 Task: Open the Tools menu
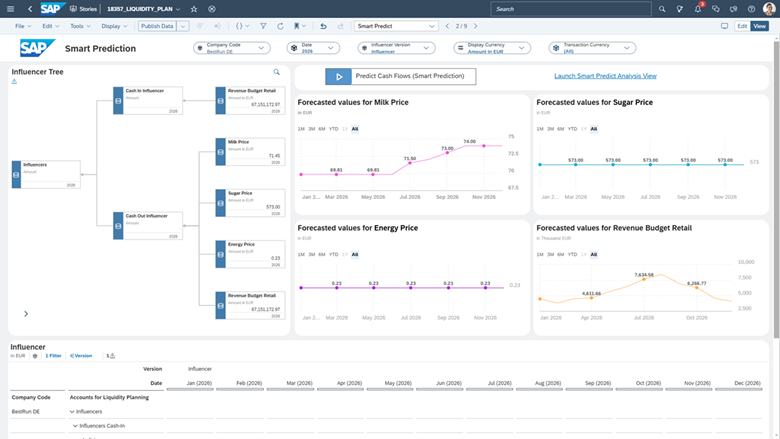(80, 26)
